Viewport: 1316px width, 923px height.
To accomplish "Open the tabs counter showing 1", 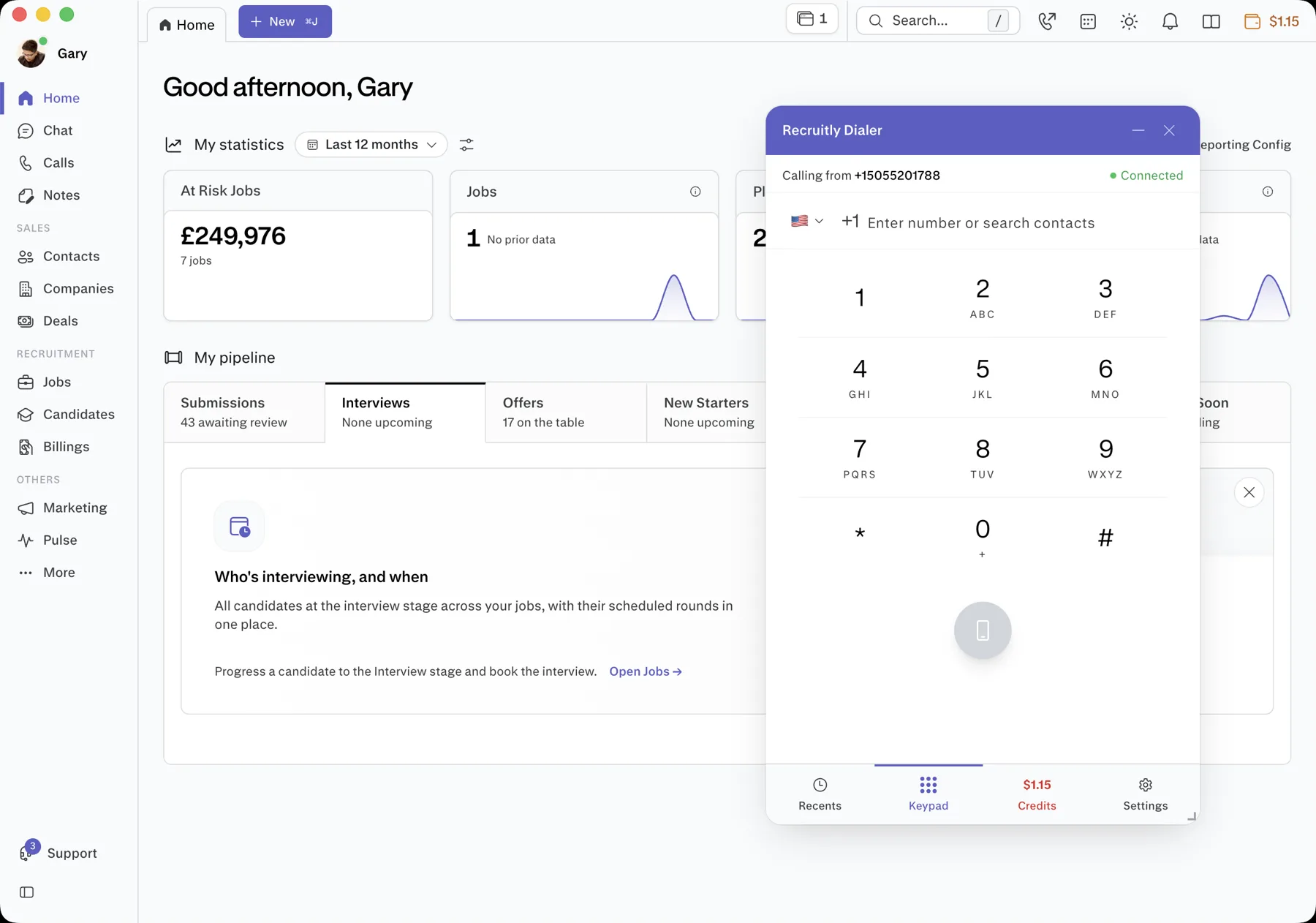I will pos(812,19).
